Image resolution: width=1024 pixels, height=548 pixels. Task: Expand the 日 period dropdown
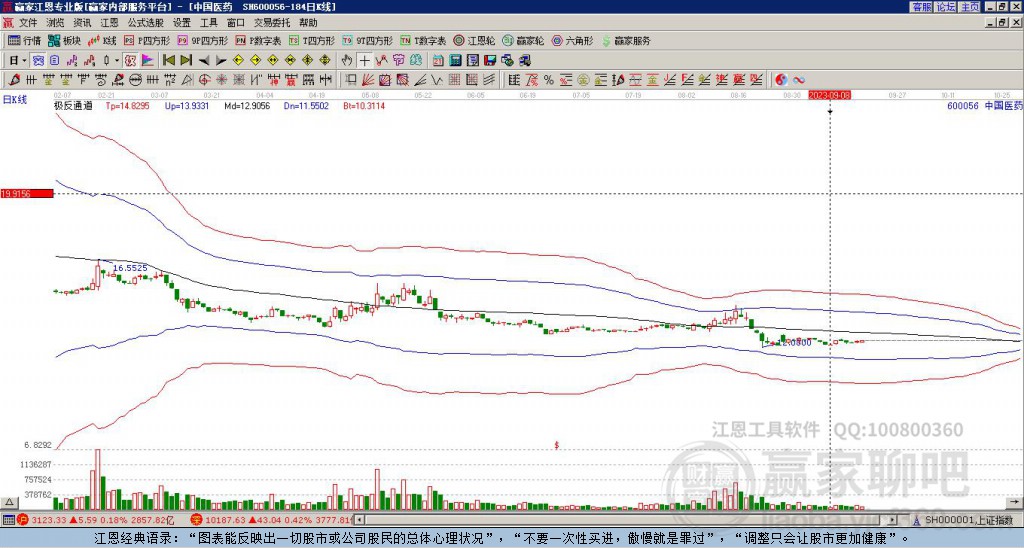(x=24, y=60)
